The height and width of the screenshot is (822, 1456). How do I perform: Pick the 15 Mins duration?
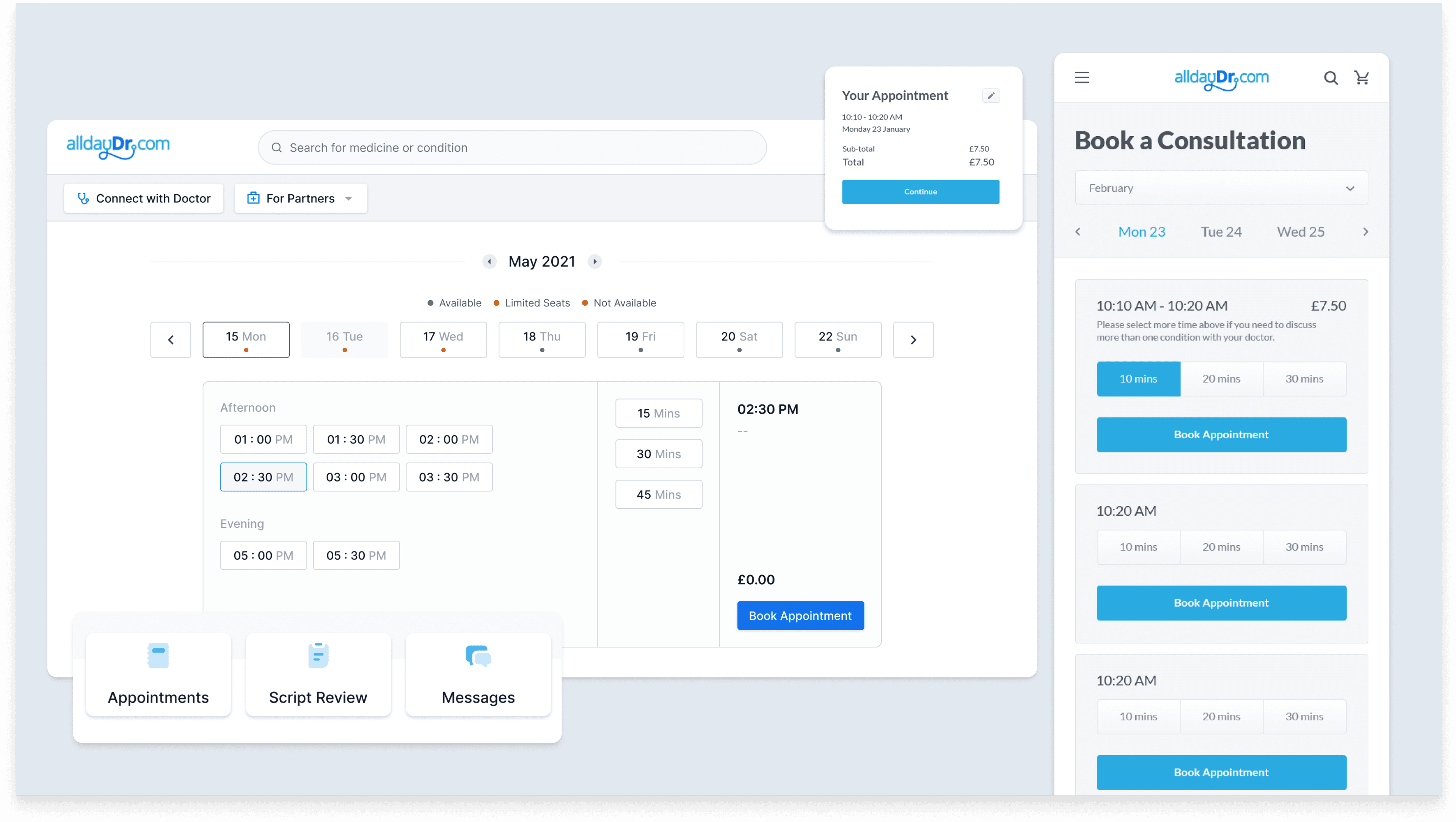click(x=659, y=413)
